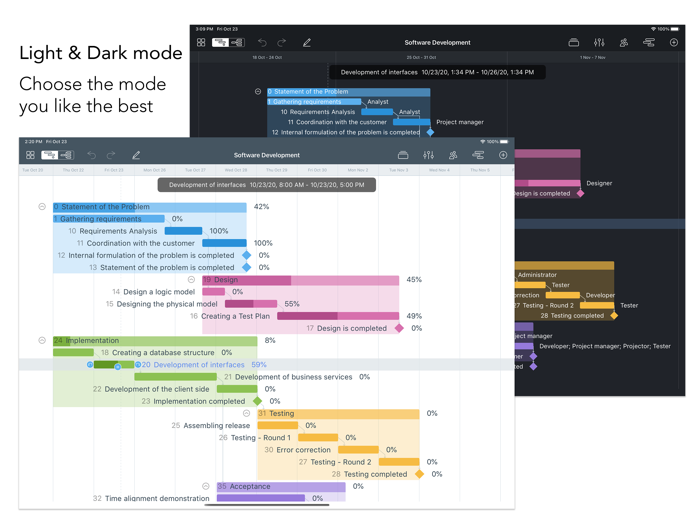Select the Design summary bar

click(300, 280)
